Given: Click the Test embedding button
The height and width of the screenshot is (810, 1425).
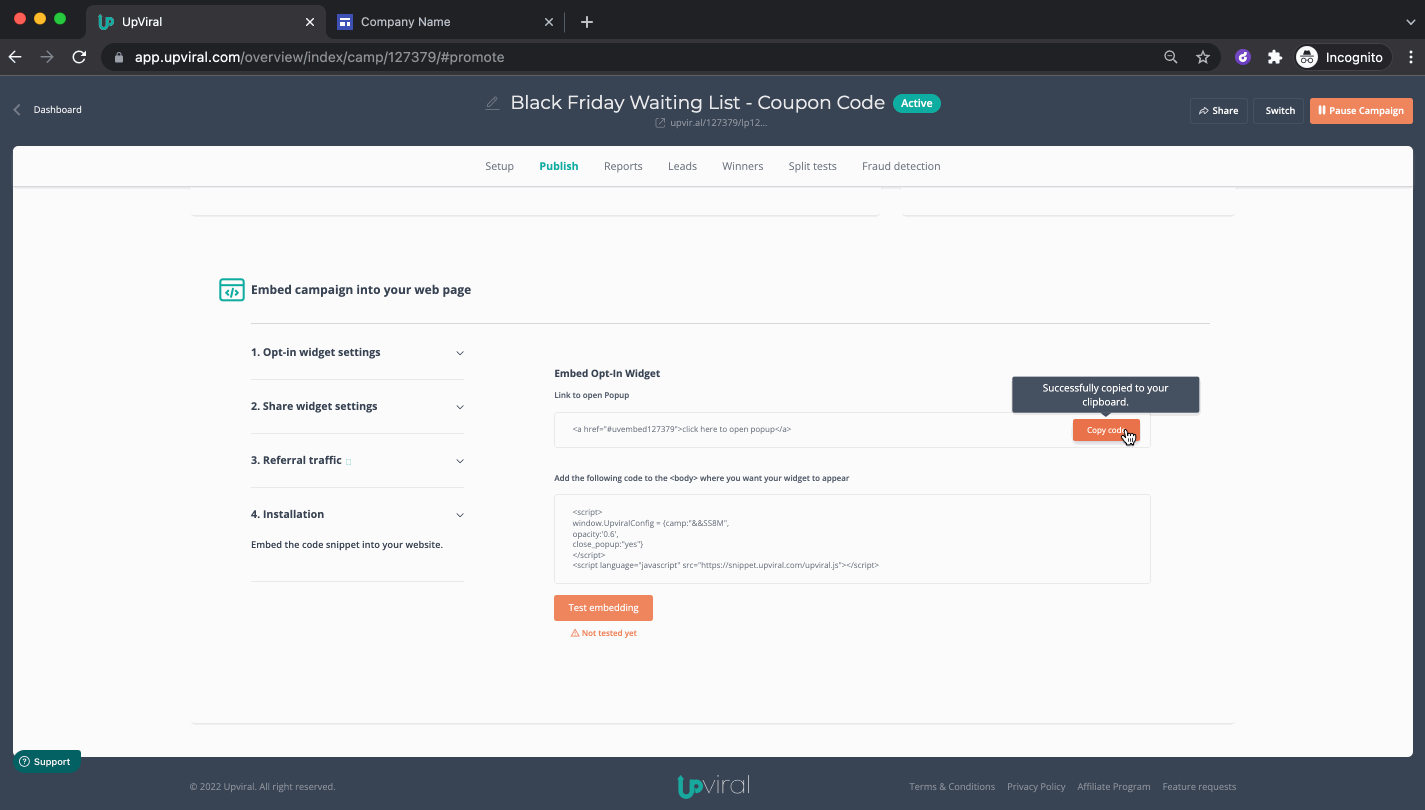Looking at the screenshot, I should [x=603, y=608].
